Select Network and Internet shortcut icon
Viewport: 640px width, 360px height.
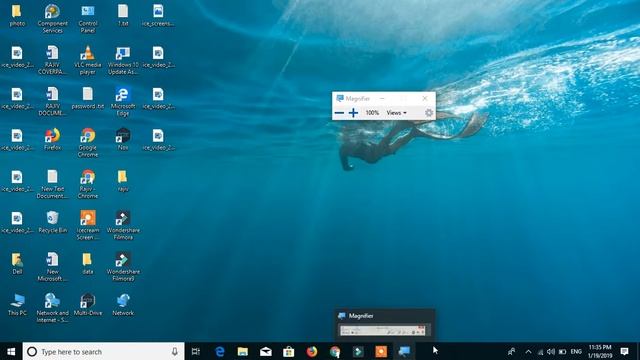[x=52, y=308]
